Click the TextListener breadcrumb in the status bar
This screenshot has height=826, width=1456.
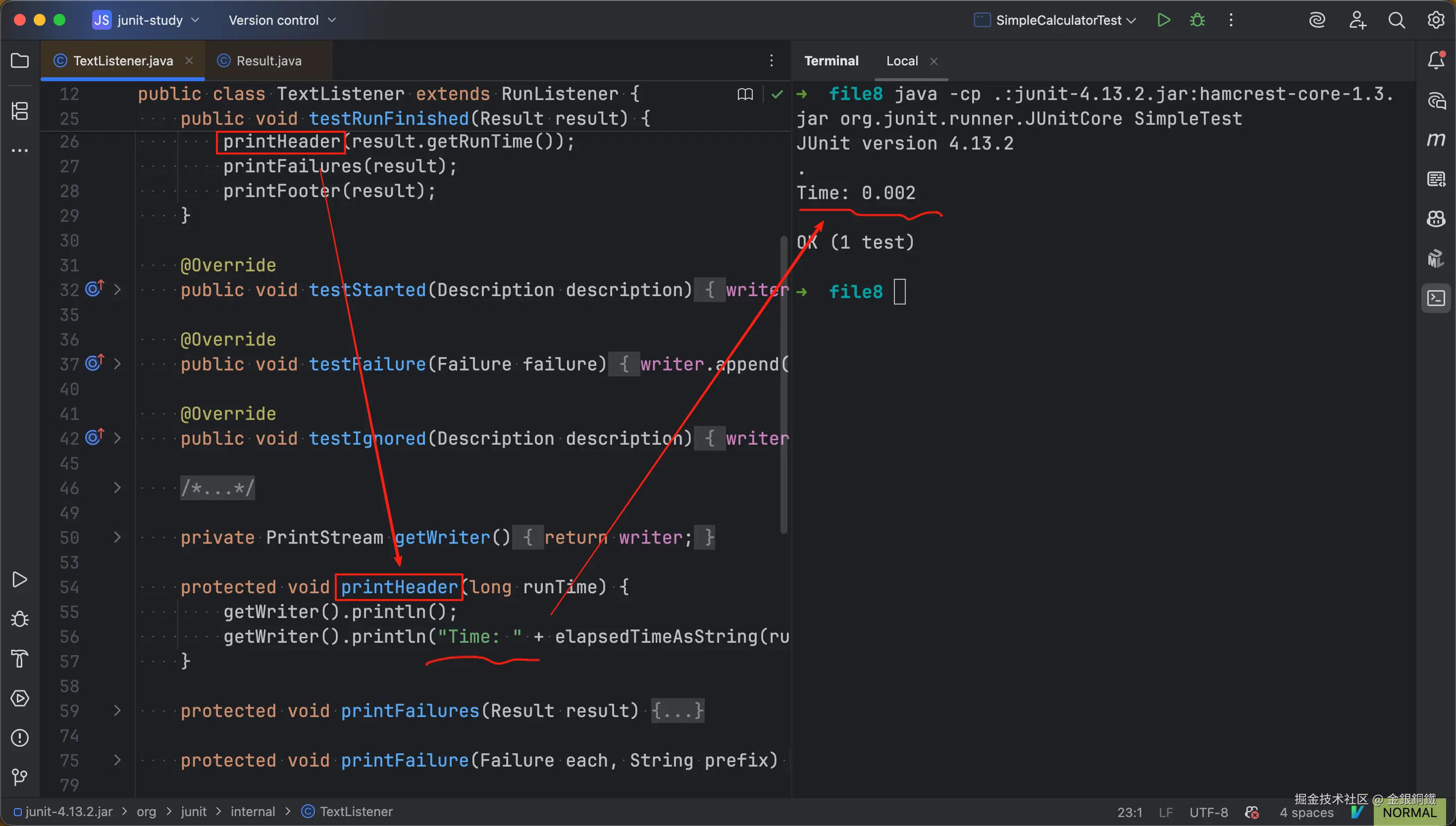[356, 812]
